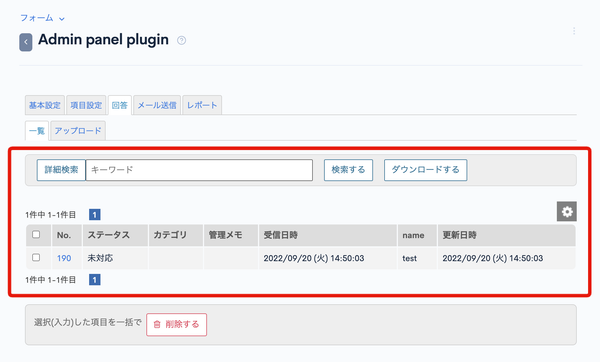Open the レポート tab
The image size is (600, 362).
tap(202, 105)
